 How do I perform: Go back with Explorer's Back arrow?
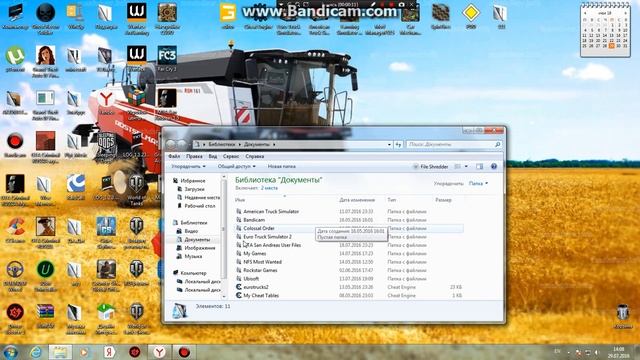(171, 144)
